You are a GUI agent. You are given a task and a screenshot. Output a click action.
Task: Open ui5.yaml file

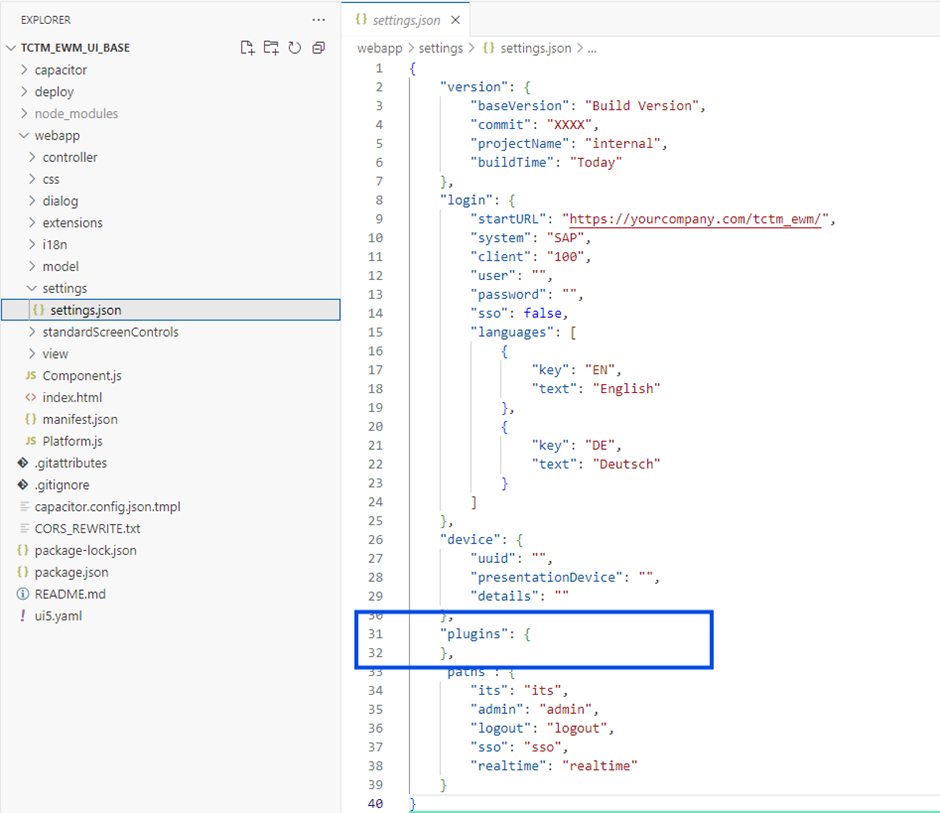tap(58, 616)
